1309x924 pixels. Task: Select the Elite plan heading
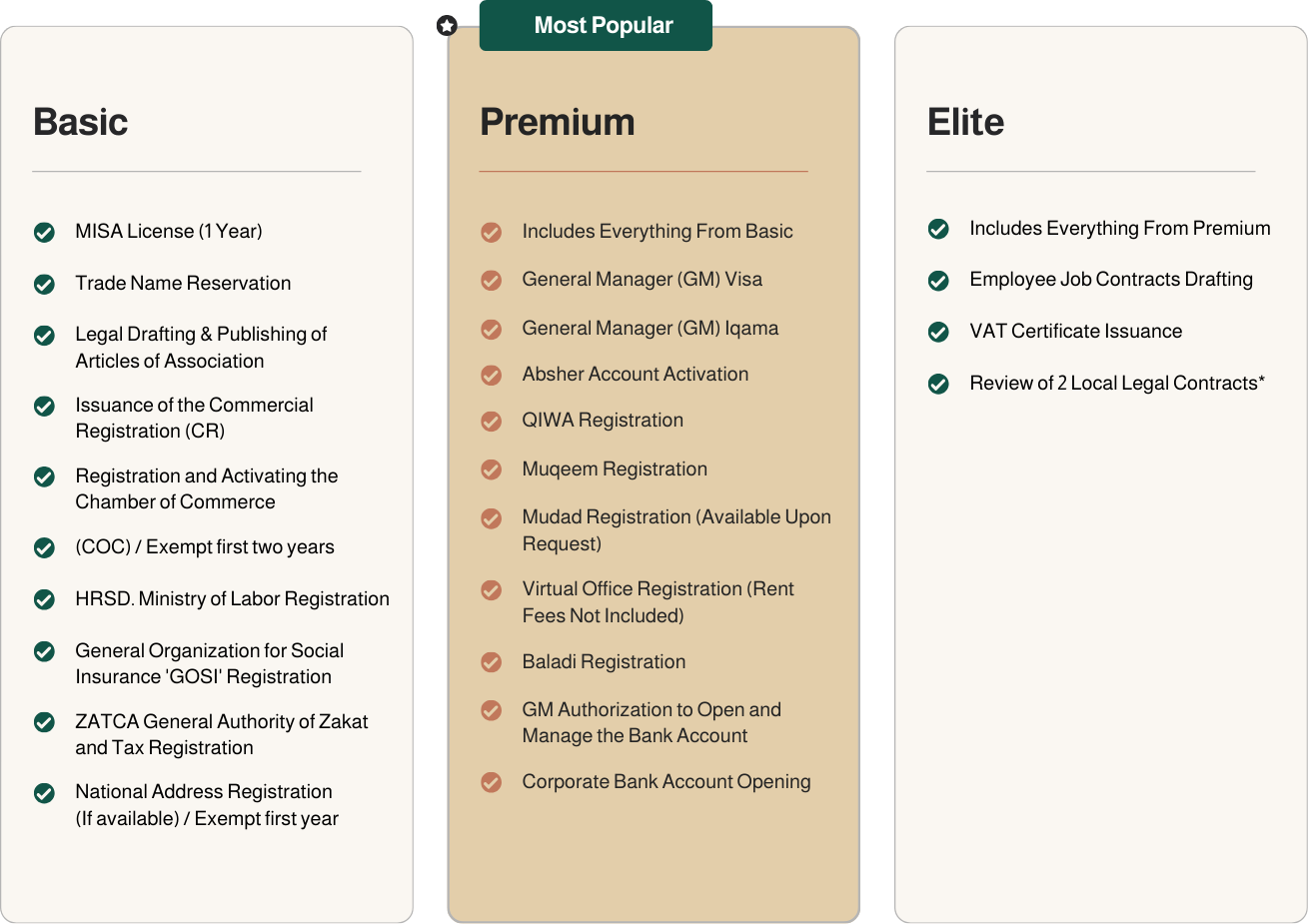[966, 123]
